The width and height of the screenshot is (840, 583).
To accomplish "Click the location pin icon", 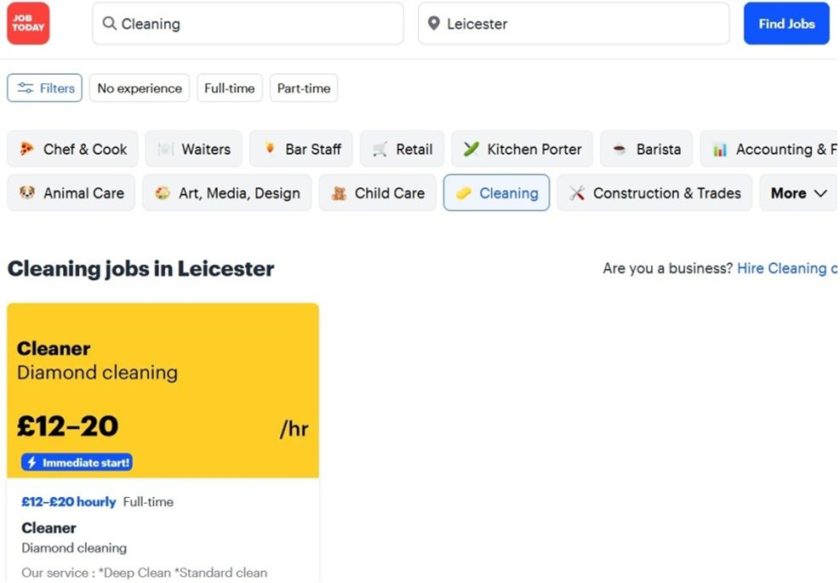I will click(434, 23).
